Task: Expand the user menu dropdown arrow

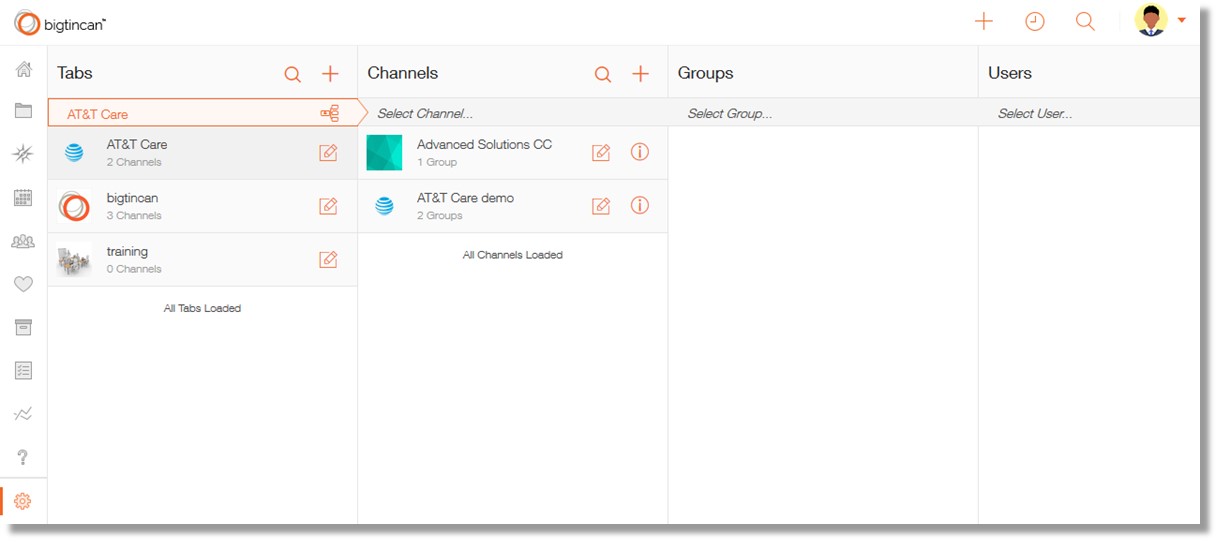Action: pyautogui.click(x=1182, y=20)
